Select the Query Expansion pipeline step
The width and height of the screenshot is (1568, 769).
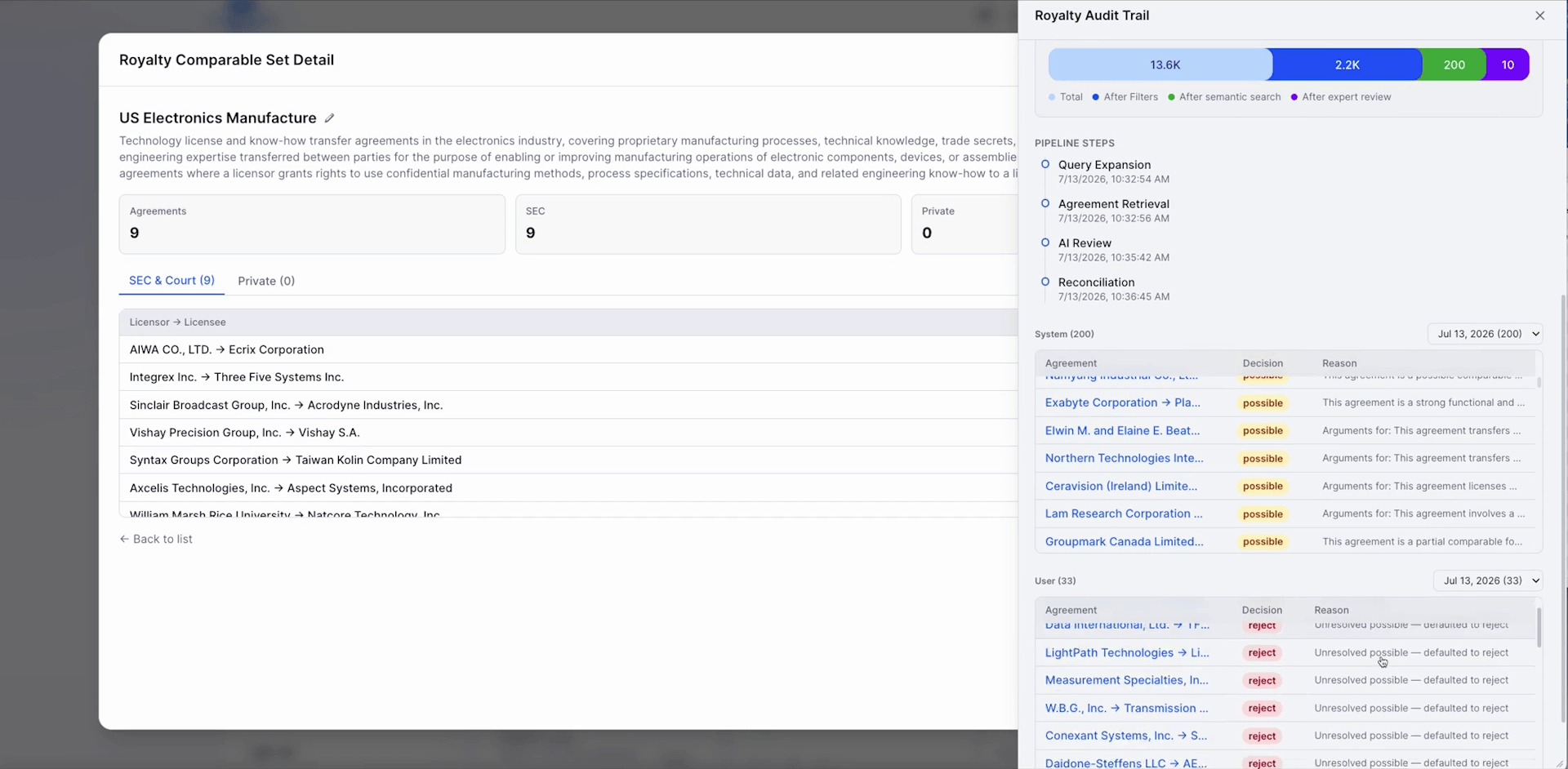[1104, 165]
